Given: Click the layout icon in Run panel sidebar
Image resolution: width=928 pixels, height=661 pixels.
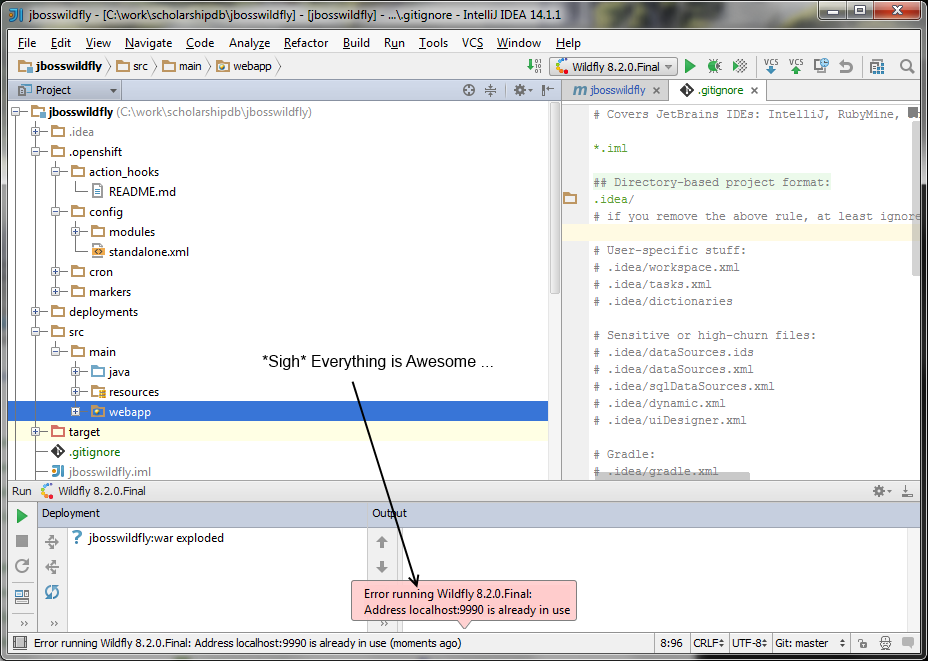Looking at the screenshot, I should point(22,596).
